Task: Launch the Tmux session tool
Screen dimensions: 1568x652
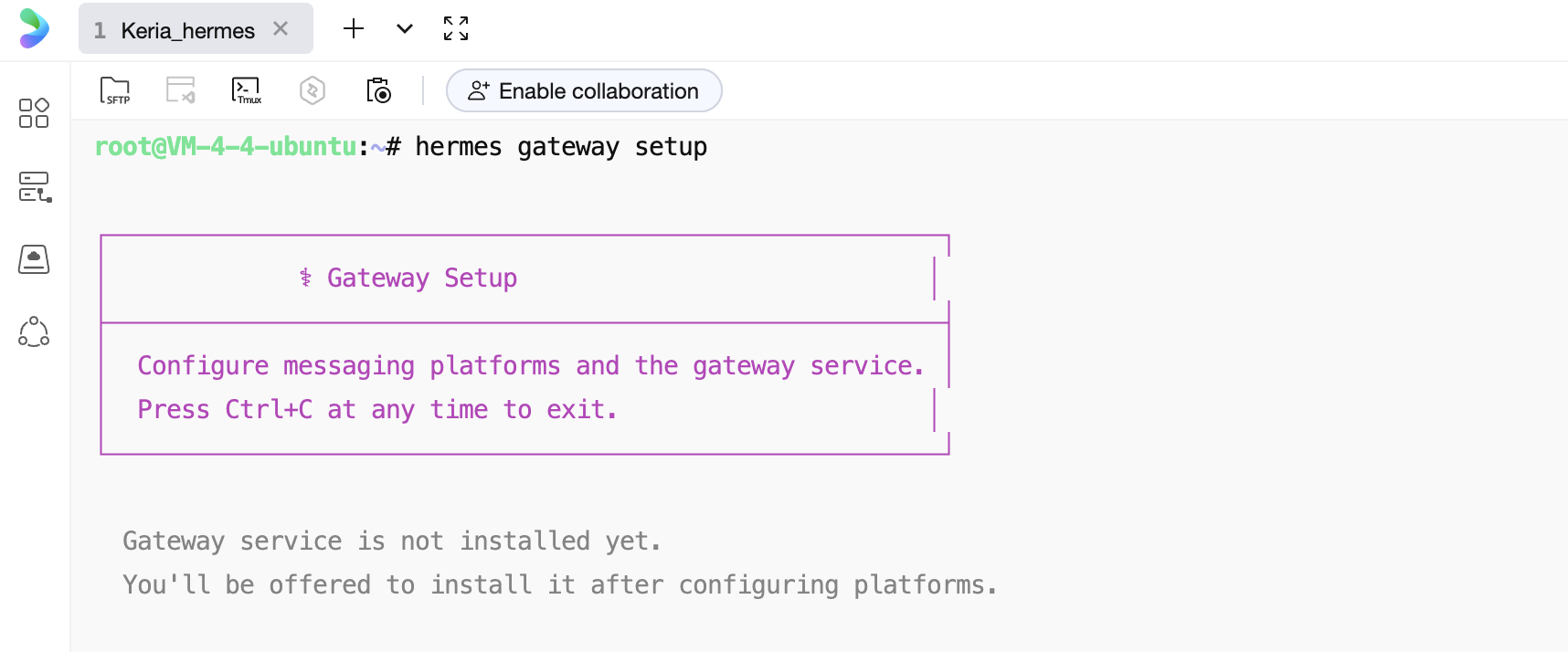Action: pos(246,90)
